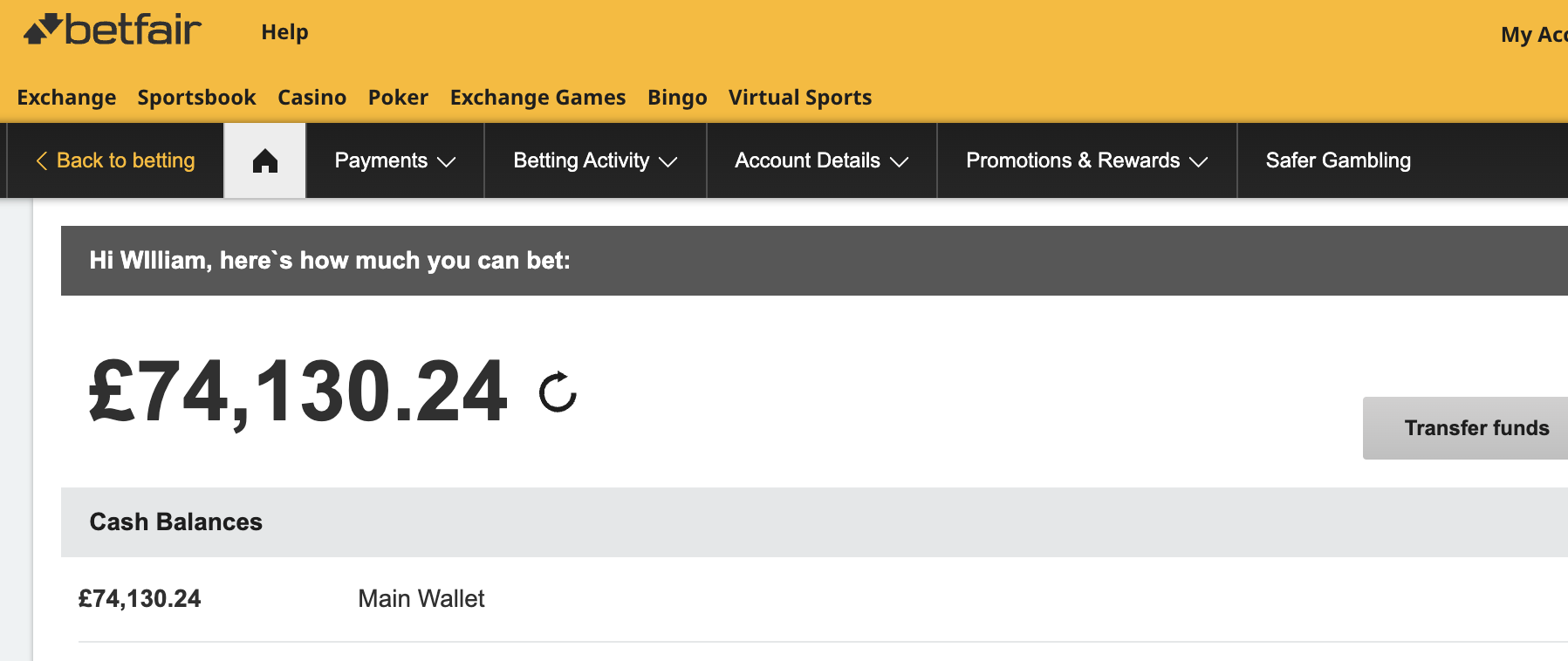
Task: Select Exchange Games in the navigation
Action: [x=538, y=98]
